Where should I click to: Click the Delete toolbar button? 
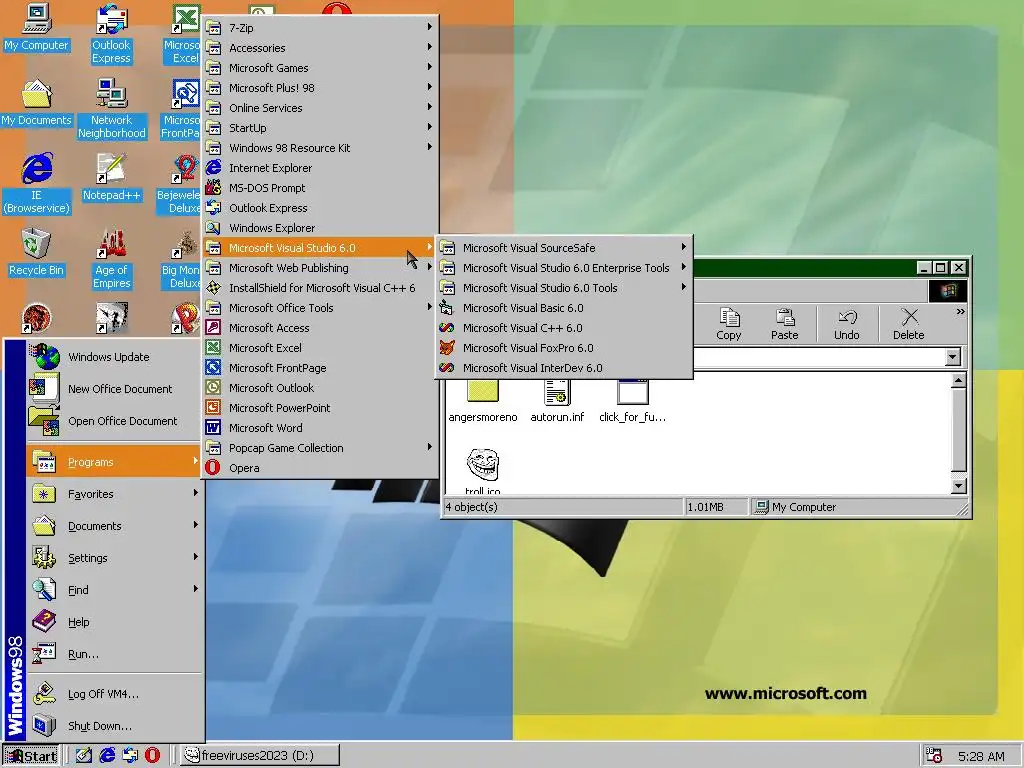coord(908,325)
